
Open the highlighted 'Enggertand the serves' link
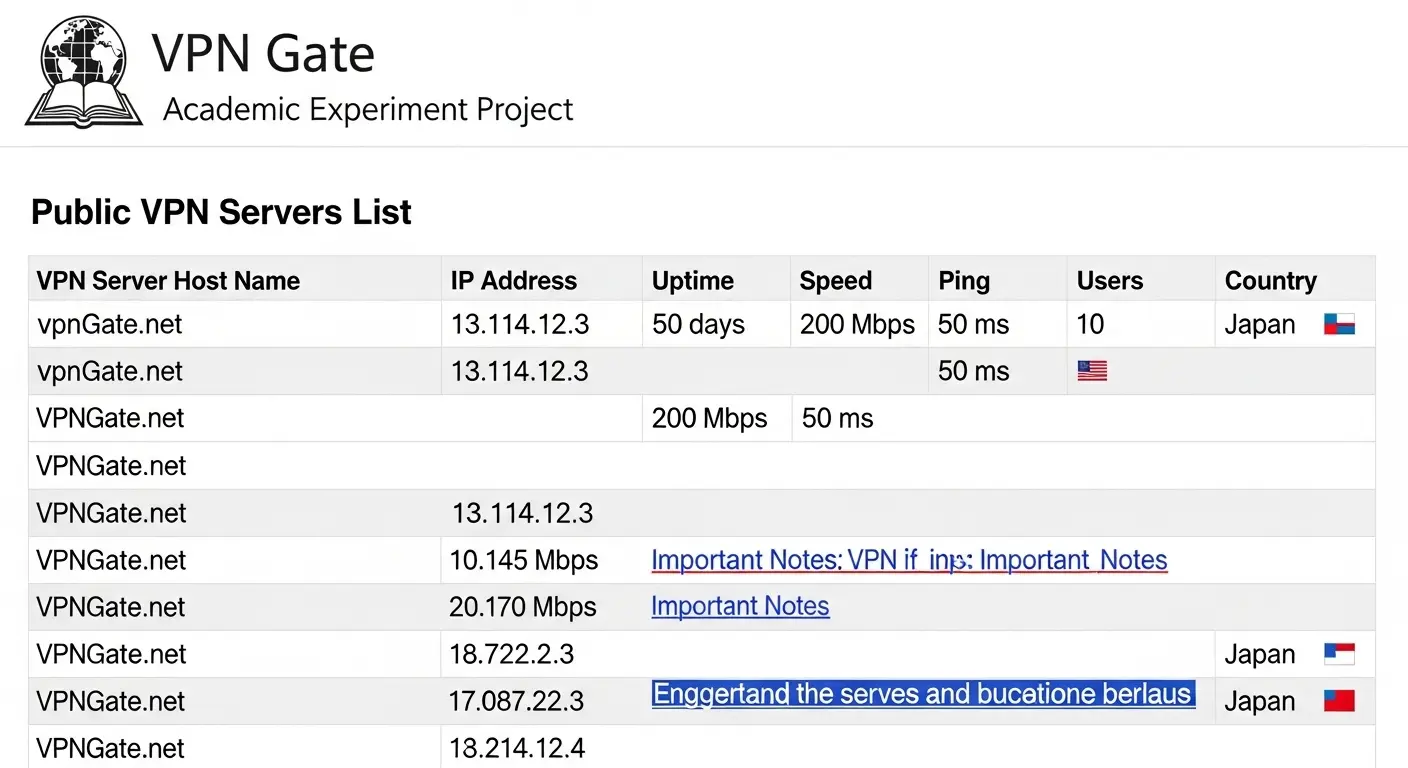[x=923, y=694]
